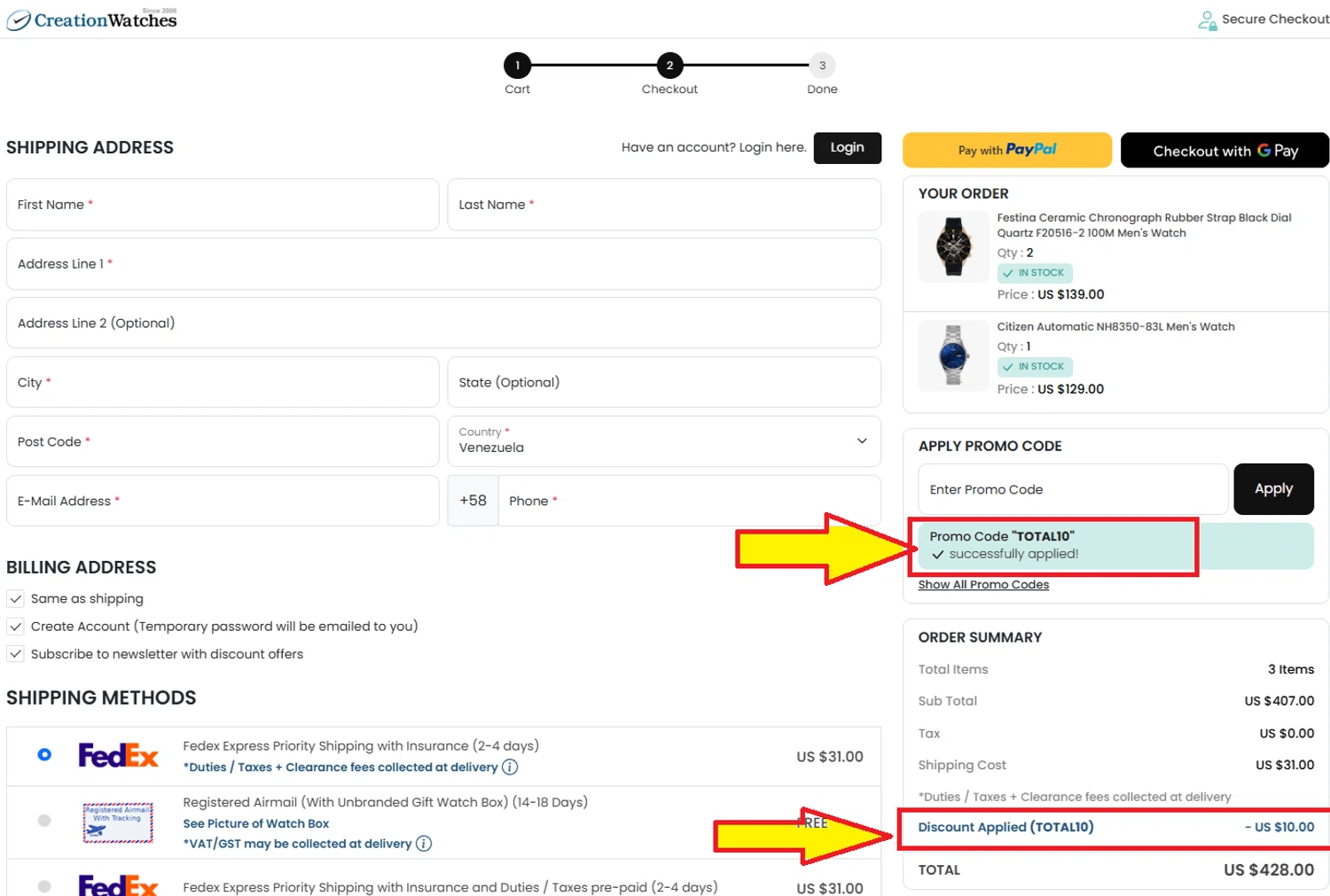Click the Citizen price US $129.00
Screen dimensions: 1330x896
click(1071, 389)
